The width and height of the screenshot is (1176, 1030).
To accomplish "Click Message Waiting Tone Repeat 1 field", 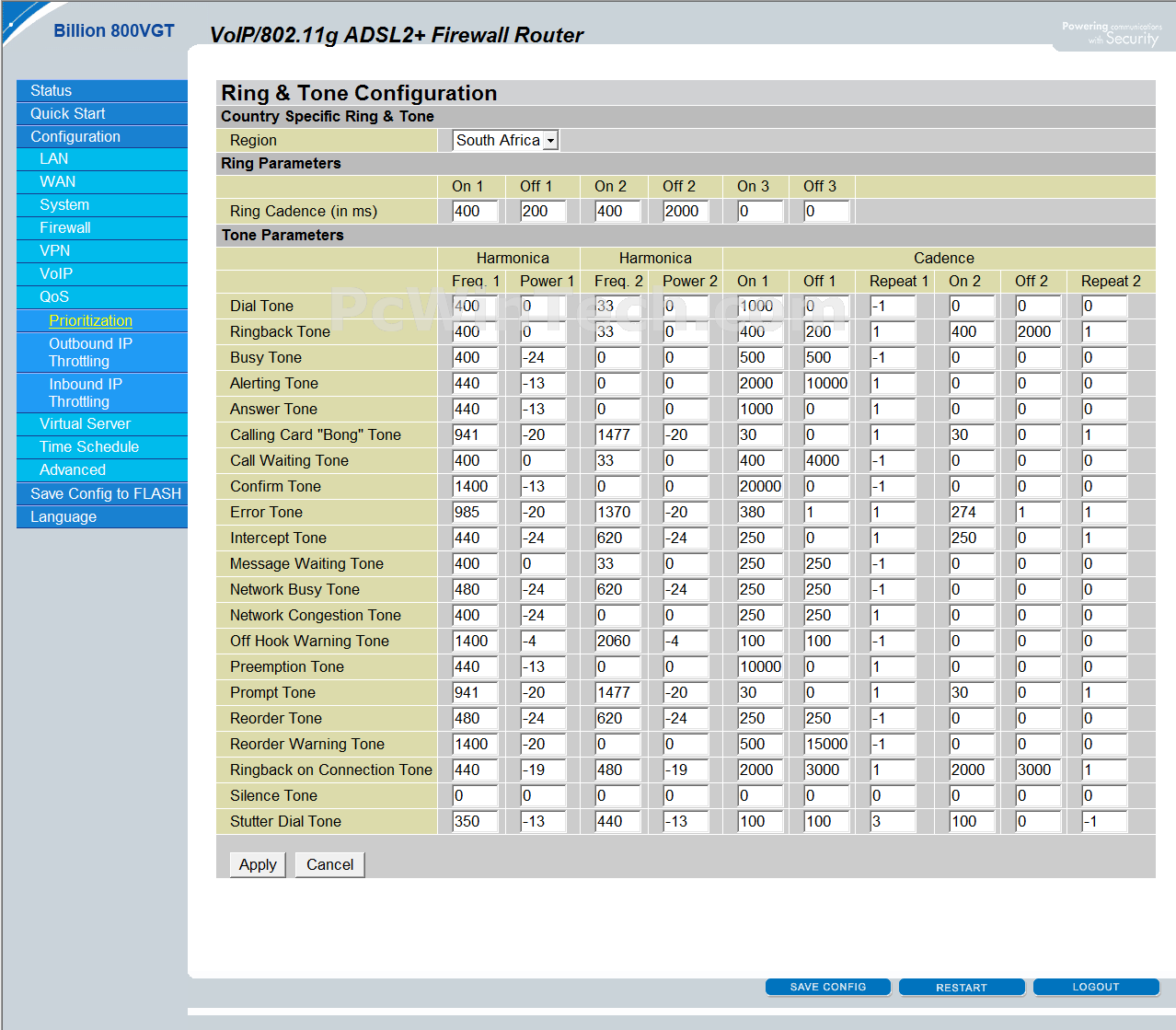I will [893, 563].
